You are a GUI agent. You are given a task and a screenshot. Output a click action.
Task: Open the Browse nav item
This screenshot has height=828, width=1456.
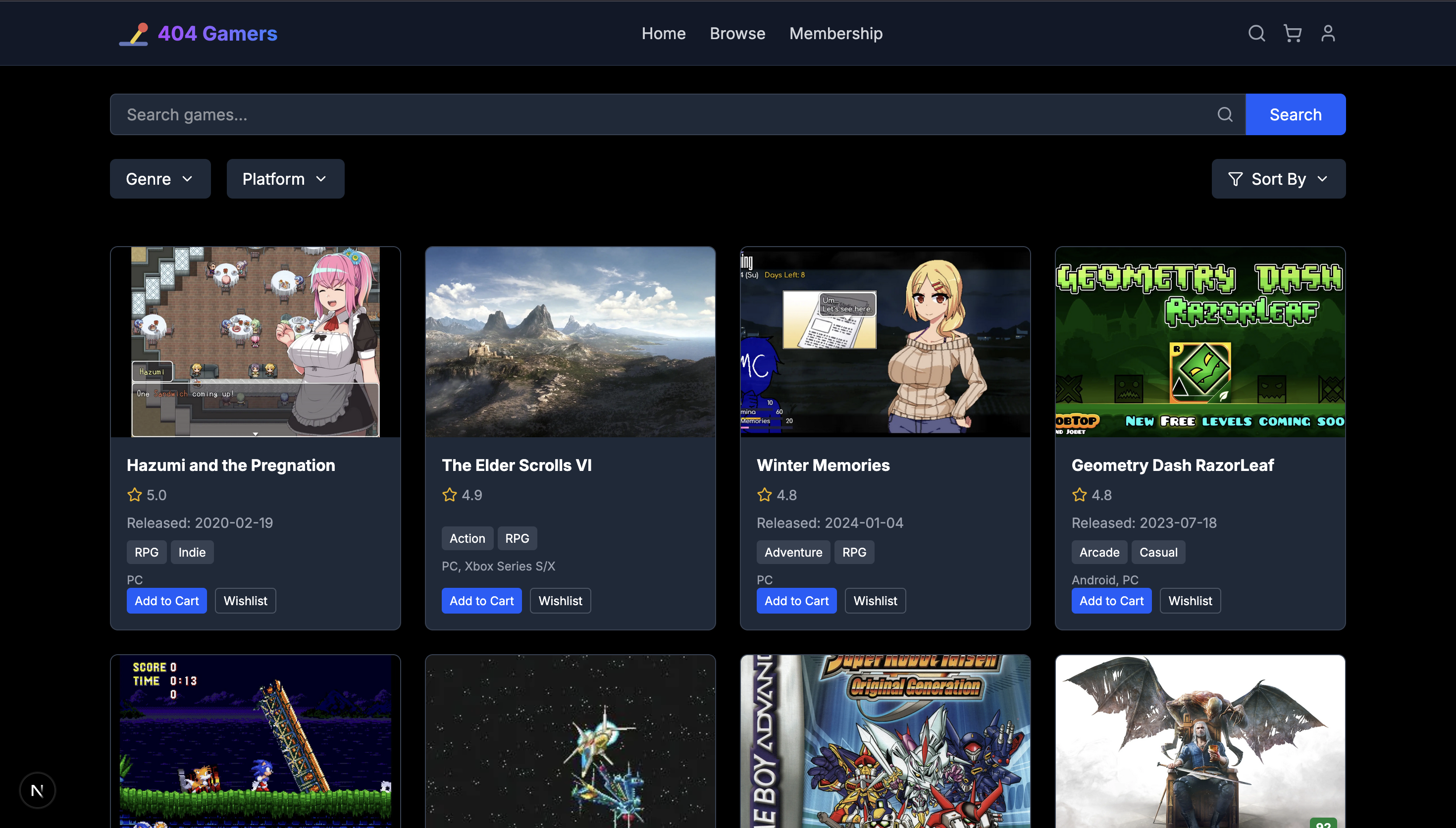tap(737, 34)
